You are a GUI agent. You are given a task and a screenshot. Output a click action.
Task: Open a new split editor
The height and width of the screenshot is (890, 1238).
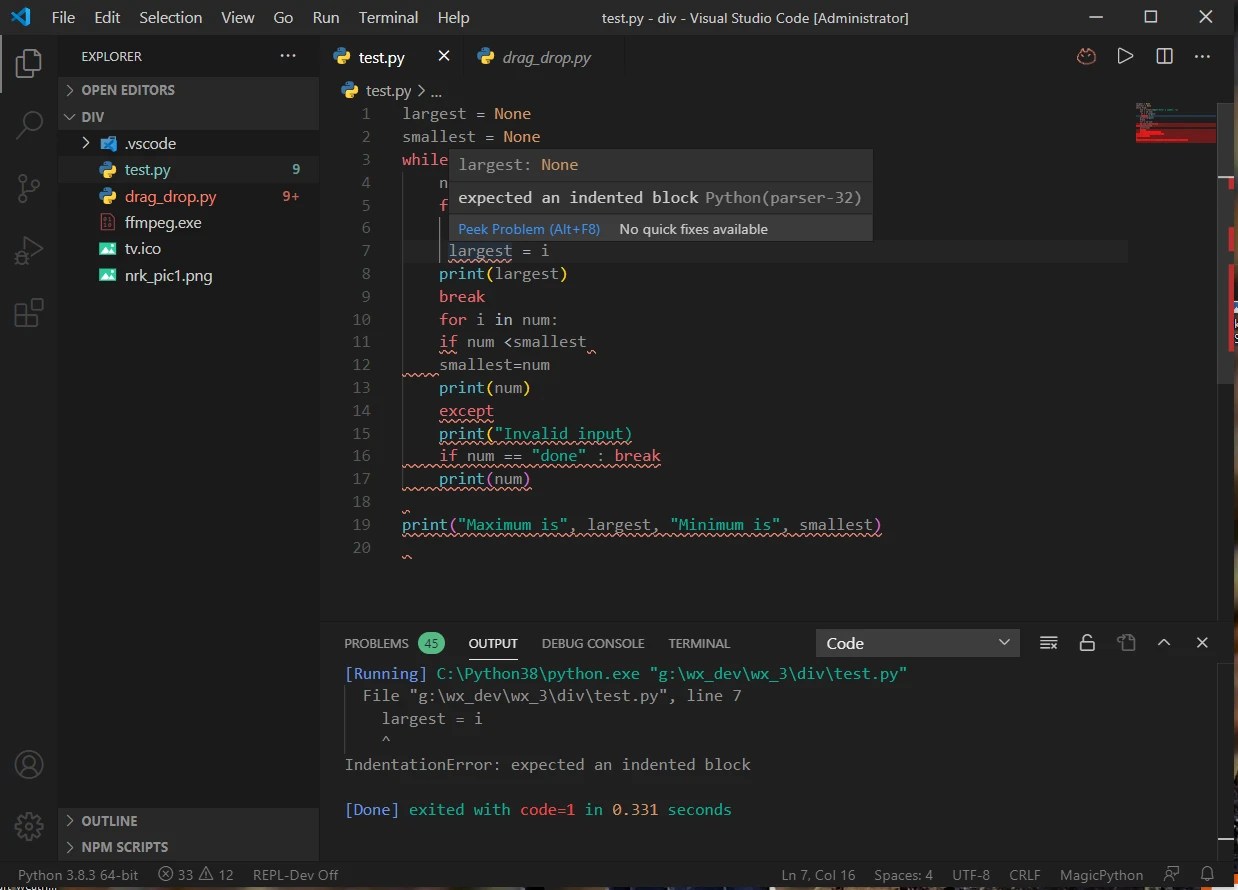click(x=1164, y=56)
